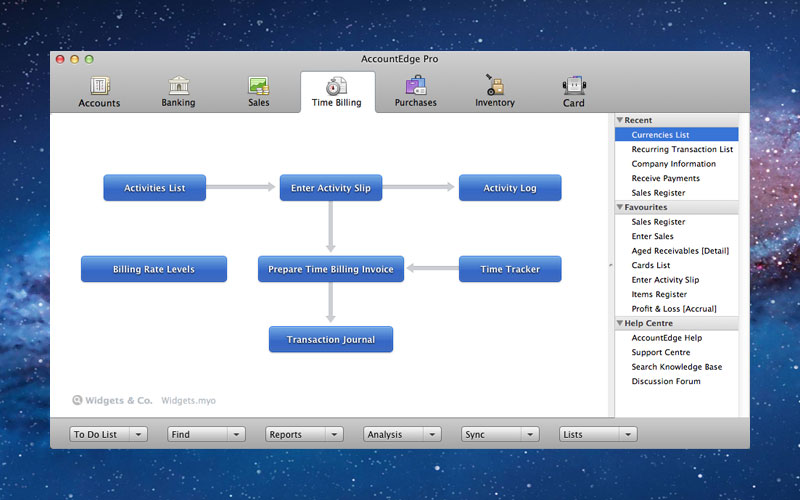The width and height of the screenshot is (800, 500).
Task: Open Items Register in Favourites
Action: tap(677, 294)
